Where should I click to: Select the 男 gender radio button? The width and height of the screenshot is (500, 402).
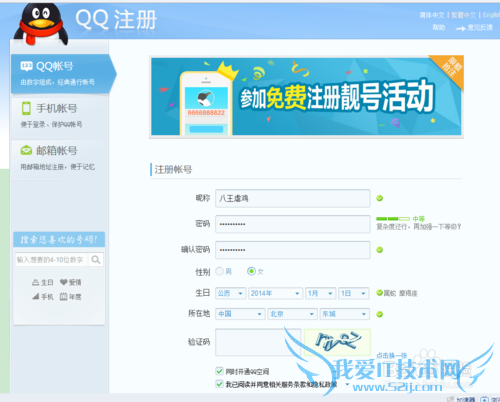coord(219,271)
